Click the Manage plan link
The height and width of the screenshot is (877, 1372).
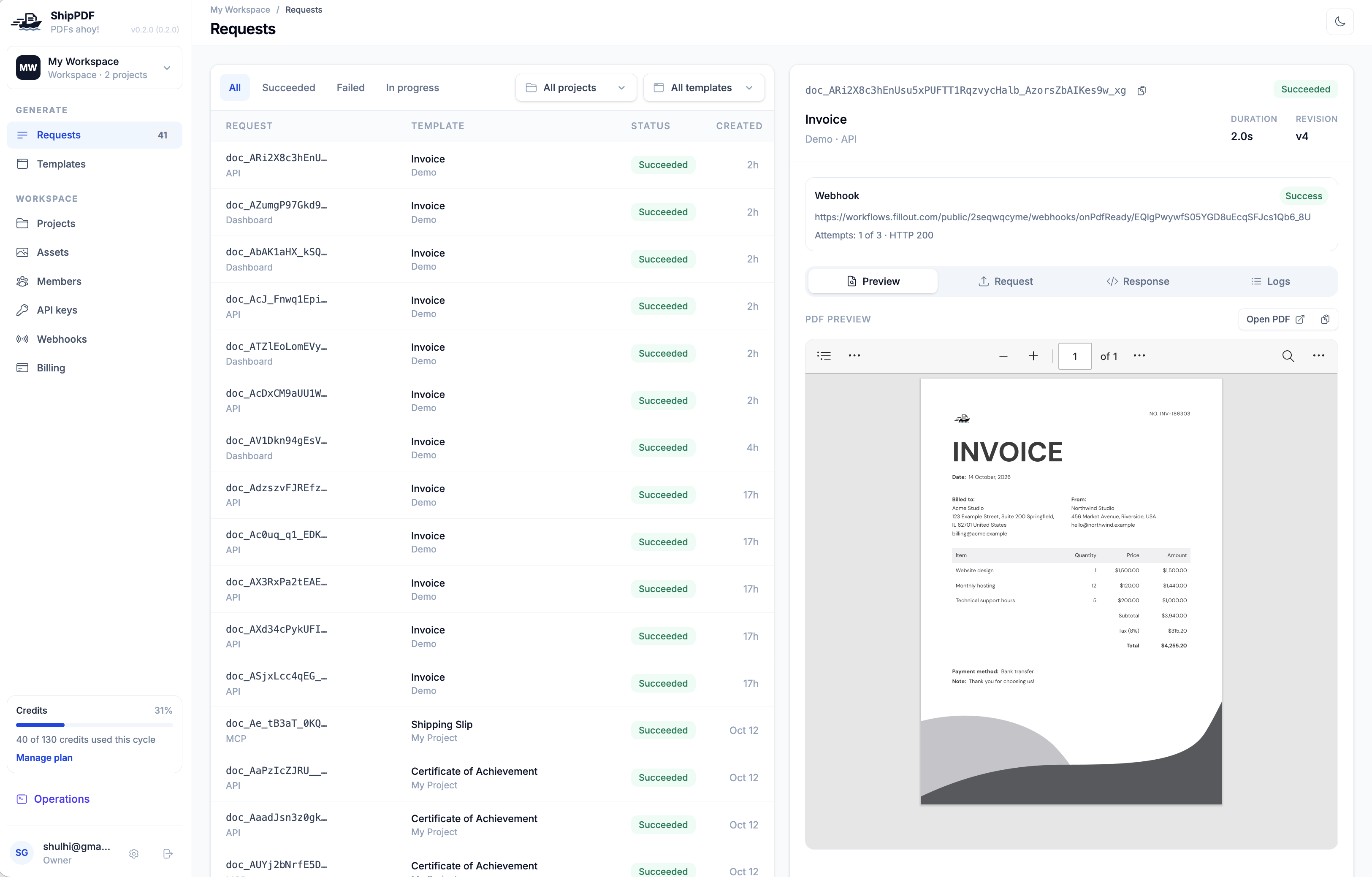44,758
